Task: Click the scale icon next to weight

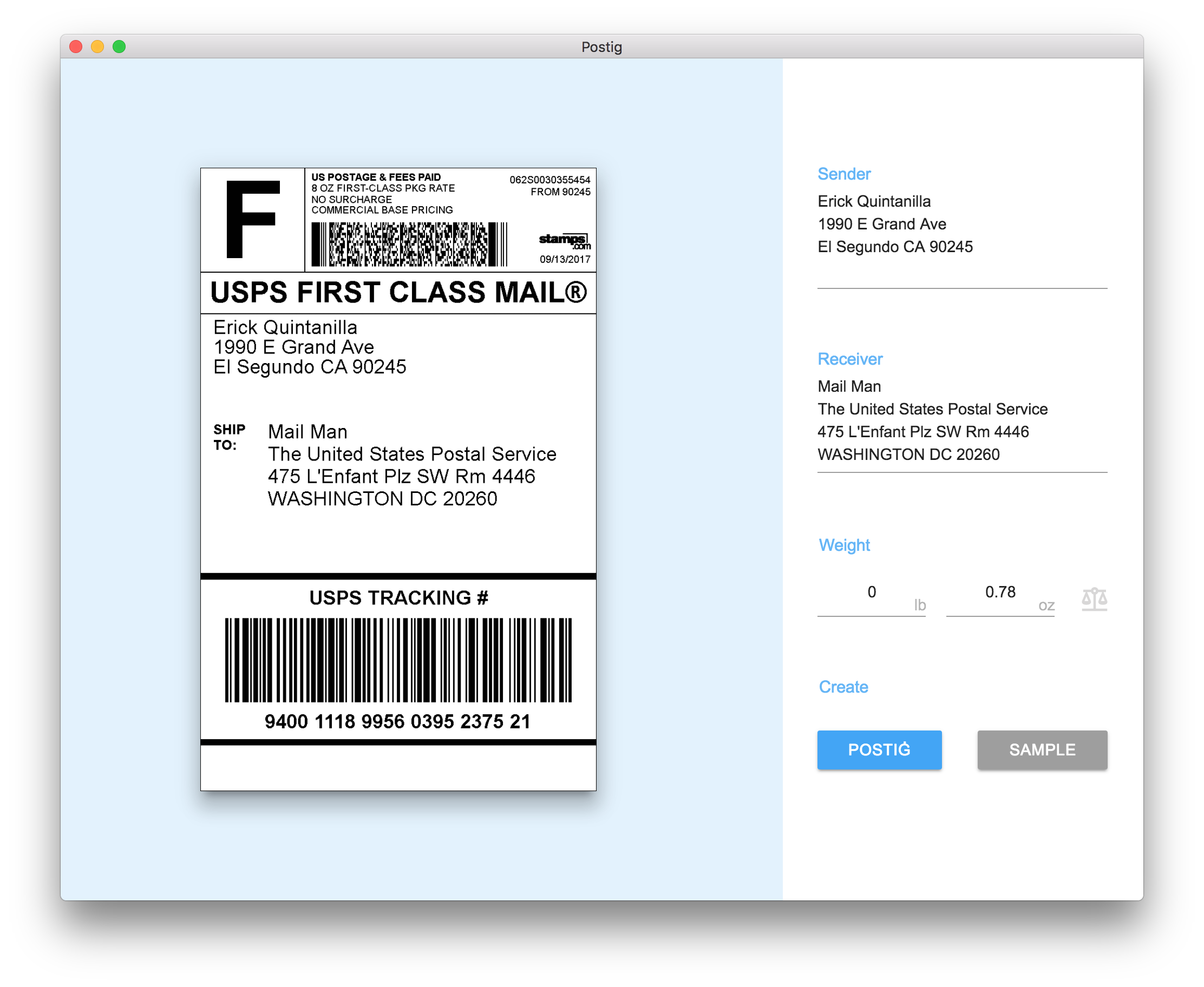Action: 1094,598
